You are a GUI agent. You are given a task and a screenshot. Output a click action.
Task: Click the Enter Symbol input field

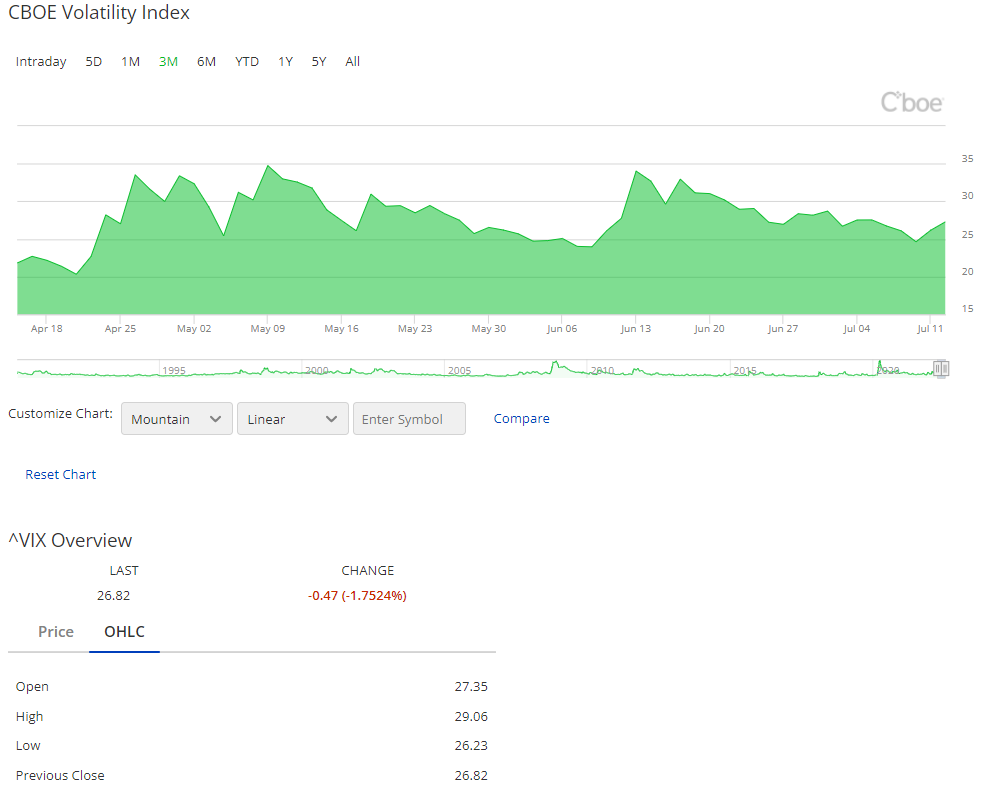[x=409, y=419]
